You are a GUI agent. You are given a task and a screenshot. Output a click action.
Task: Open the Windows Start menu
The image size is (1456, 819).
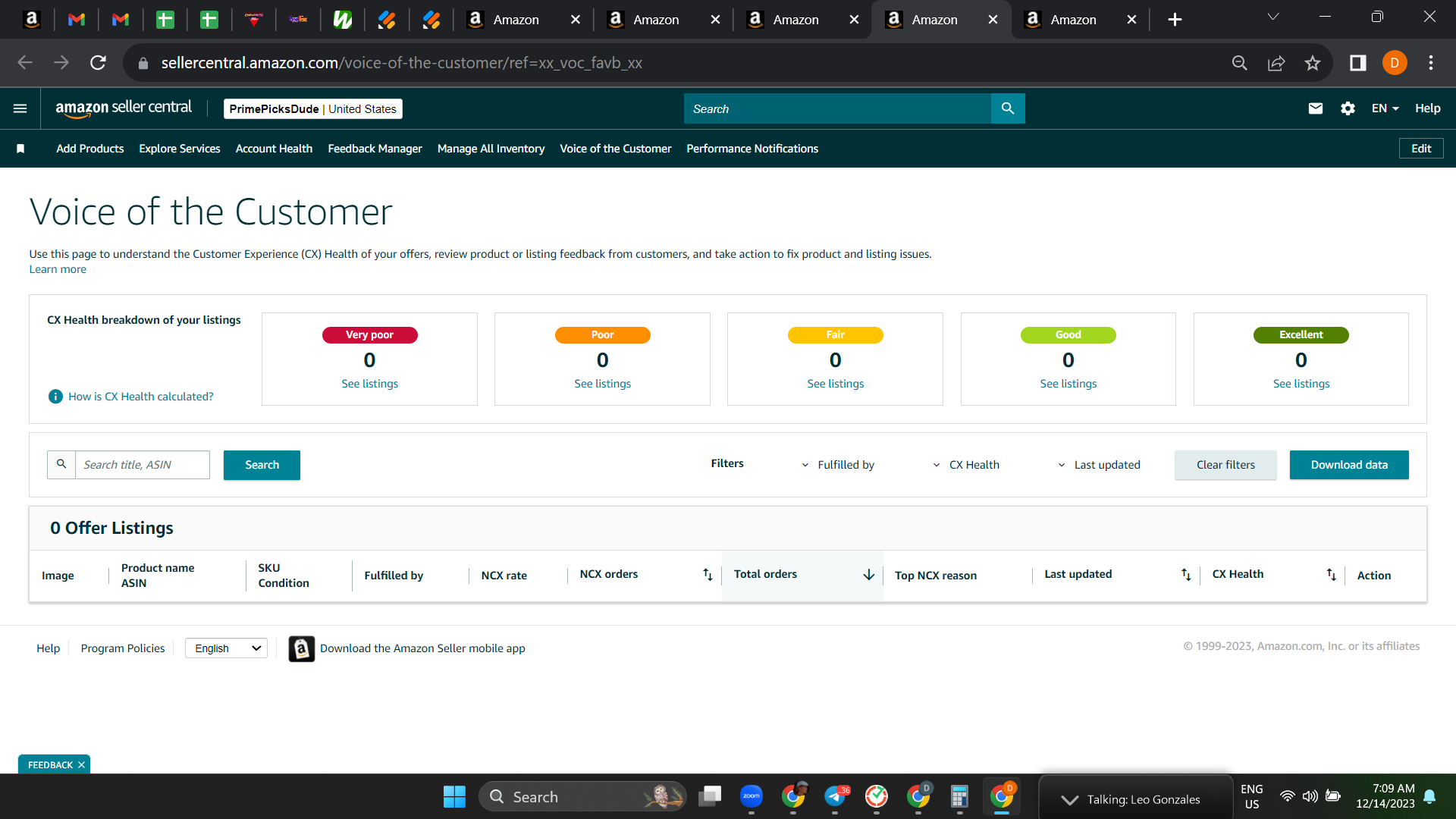pyautogui.click(x=454, y=796)
